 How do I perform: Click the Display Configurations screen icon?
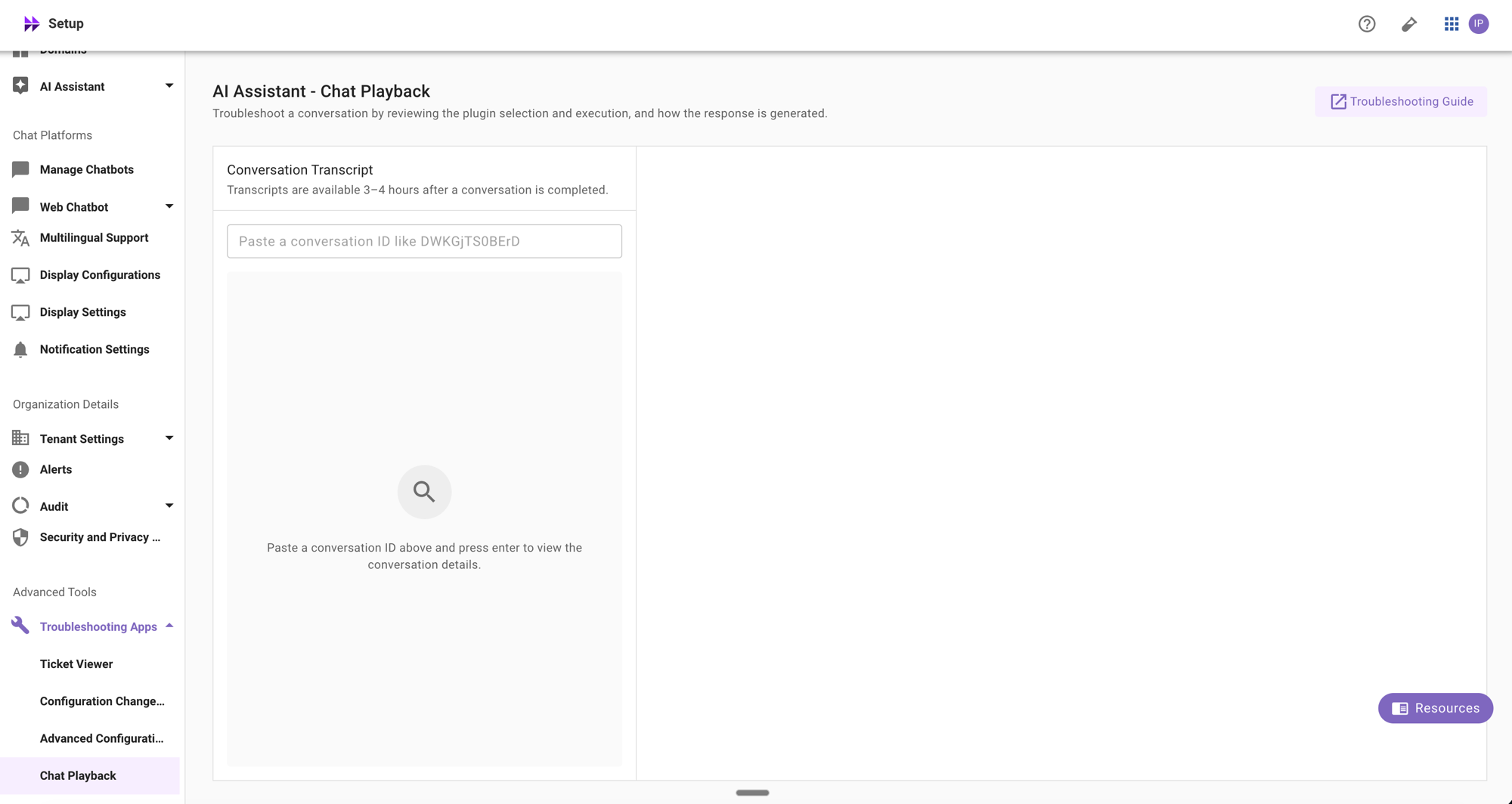tap(20, 274)
